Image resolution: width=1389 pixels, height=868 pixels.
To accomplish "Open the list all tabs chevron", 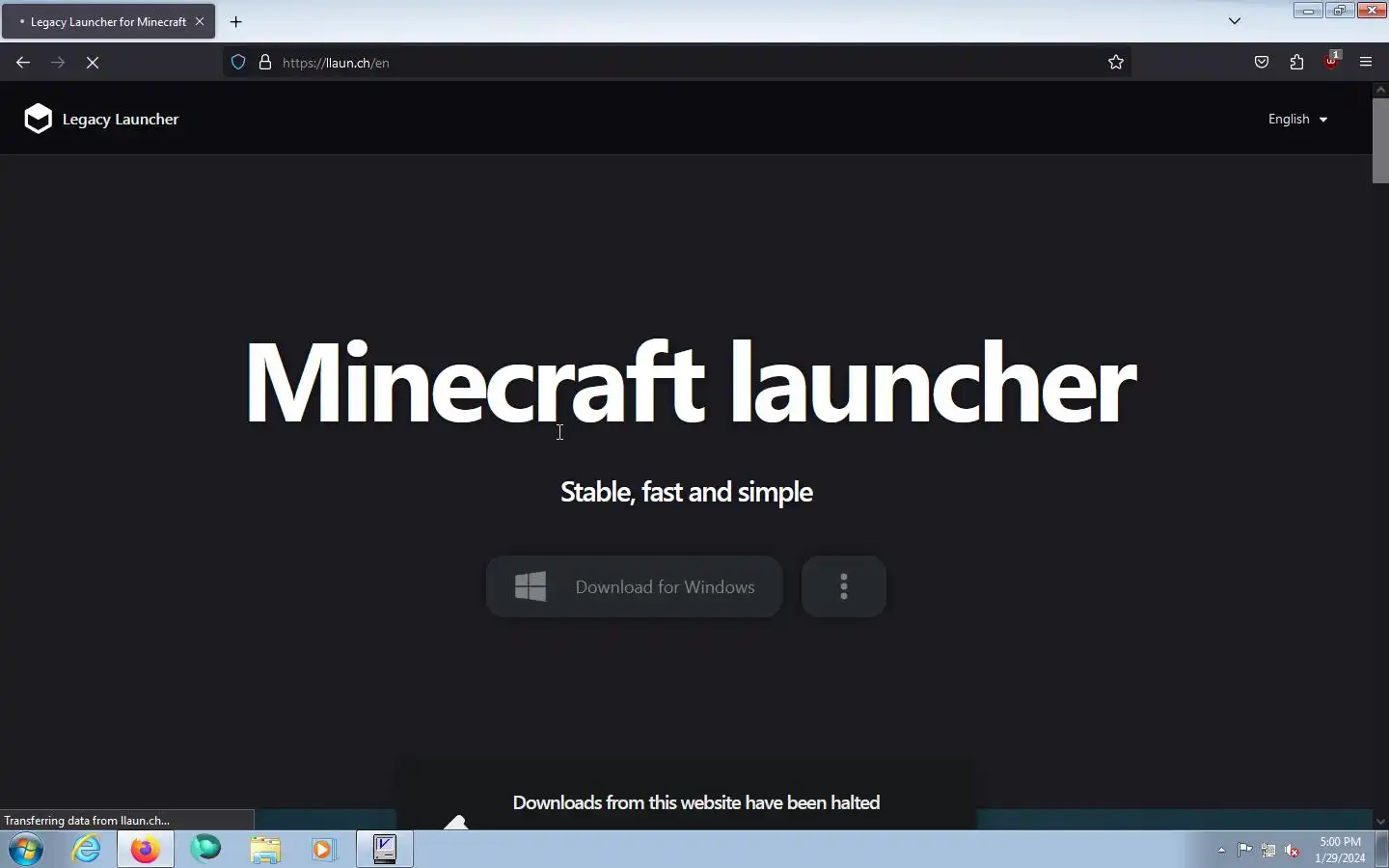I will click(1235, 21).
